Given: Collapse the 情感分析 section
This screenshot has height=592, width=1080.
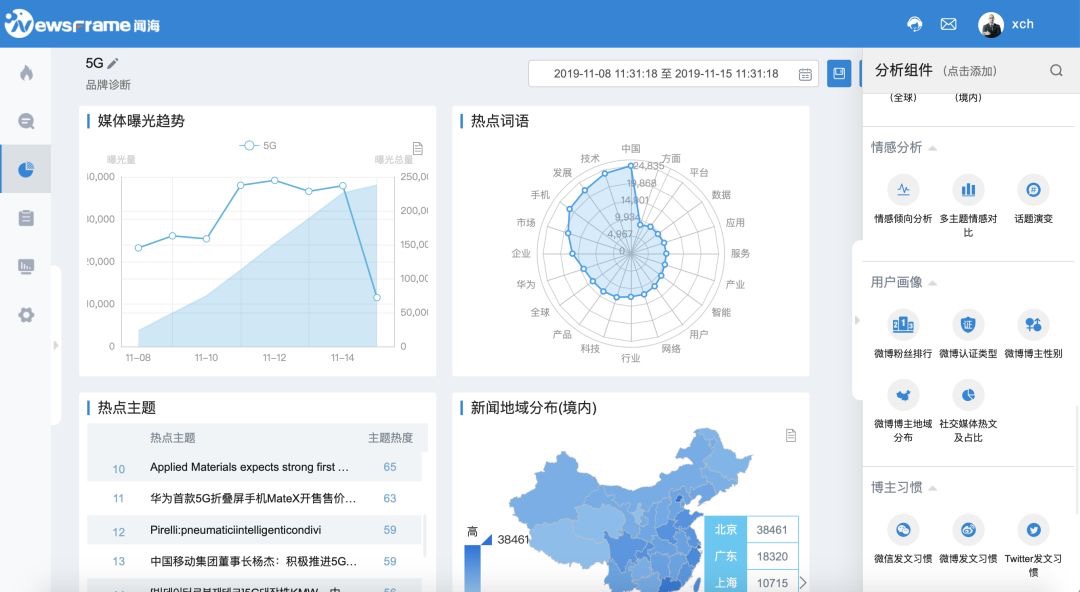Looking at the screenshot, I should pos(932,148).
